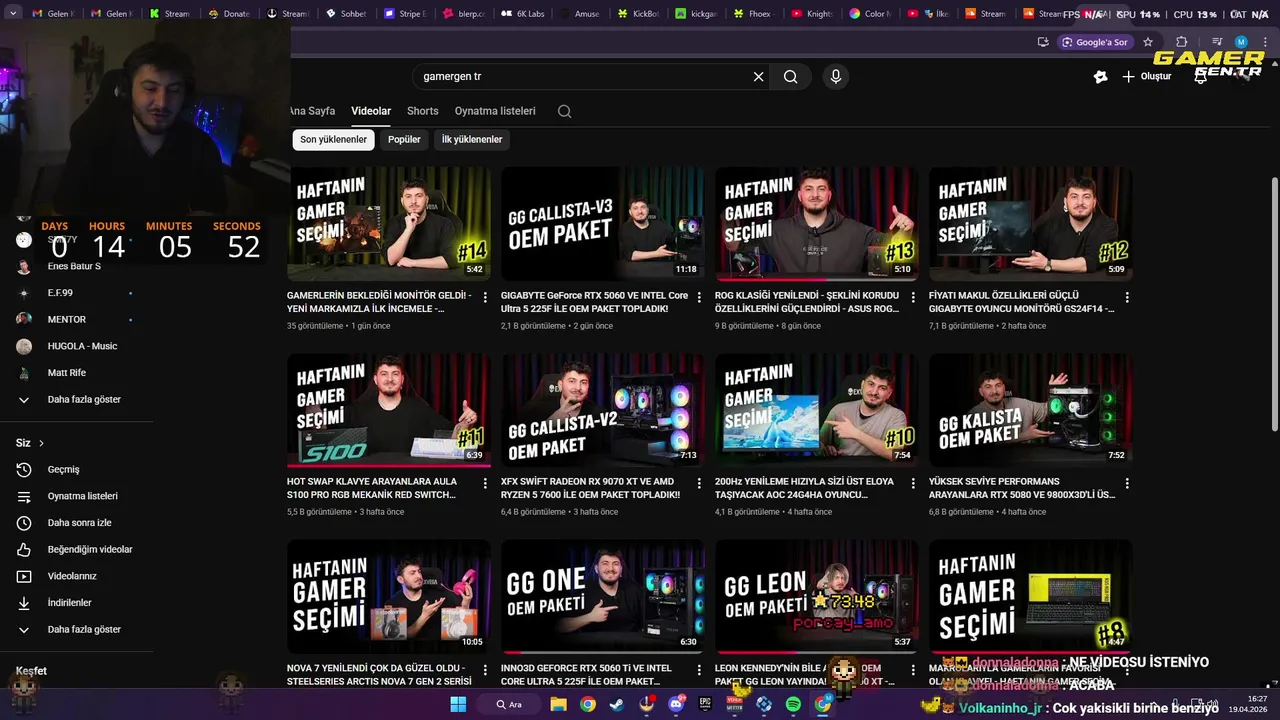Click the magnifier search button

point(790,77)
